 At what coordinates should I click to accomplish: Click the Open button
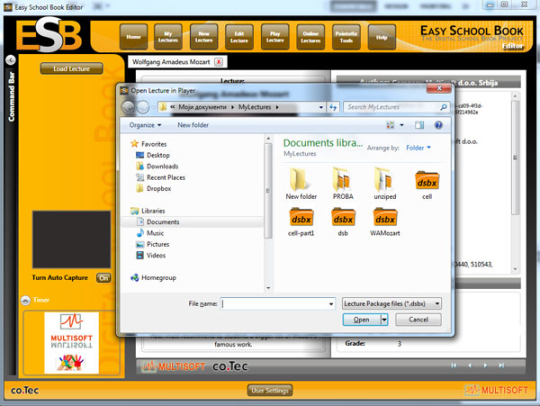point(362,320)
